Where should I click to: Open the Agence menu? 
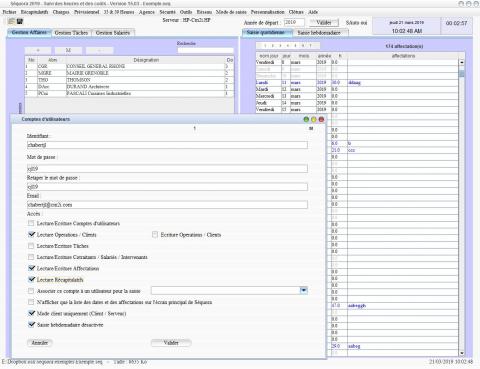(x=147, y=12)
